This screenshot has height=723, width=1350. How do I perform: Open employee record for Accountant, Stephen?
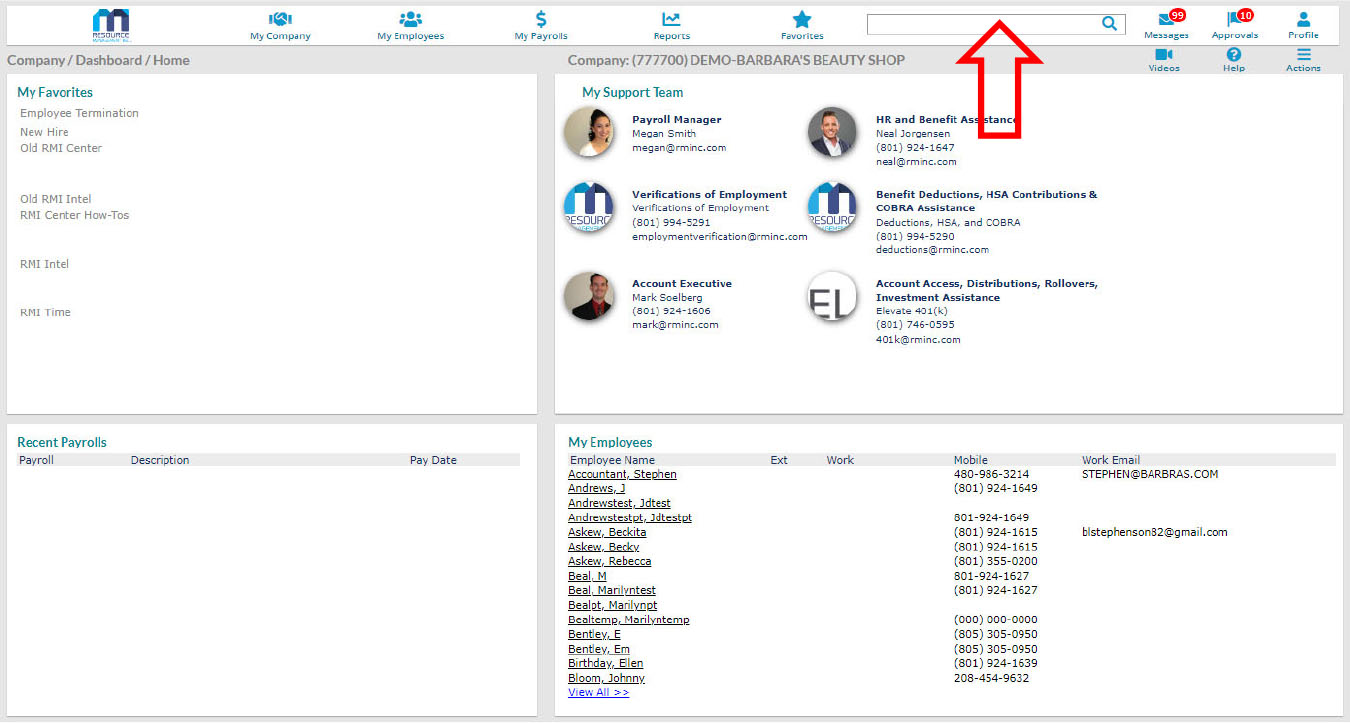coord(622,474)
